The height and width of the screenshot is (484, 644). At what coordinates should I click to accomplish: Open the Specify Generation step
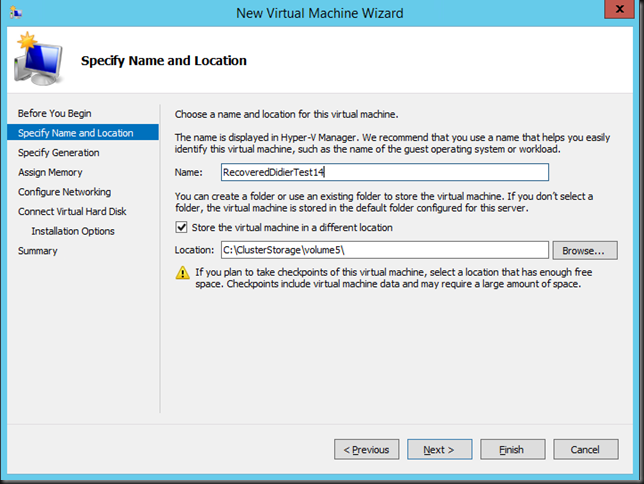coord(58,152)
